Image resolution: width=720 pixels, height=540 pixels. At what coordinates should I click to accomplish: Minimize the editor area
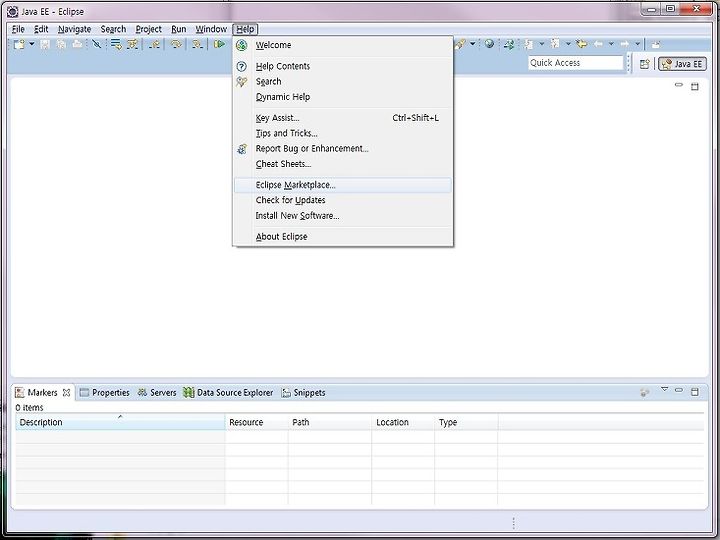[679, 85]
